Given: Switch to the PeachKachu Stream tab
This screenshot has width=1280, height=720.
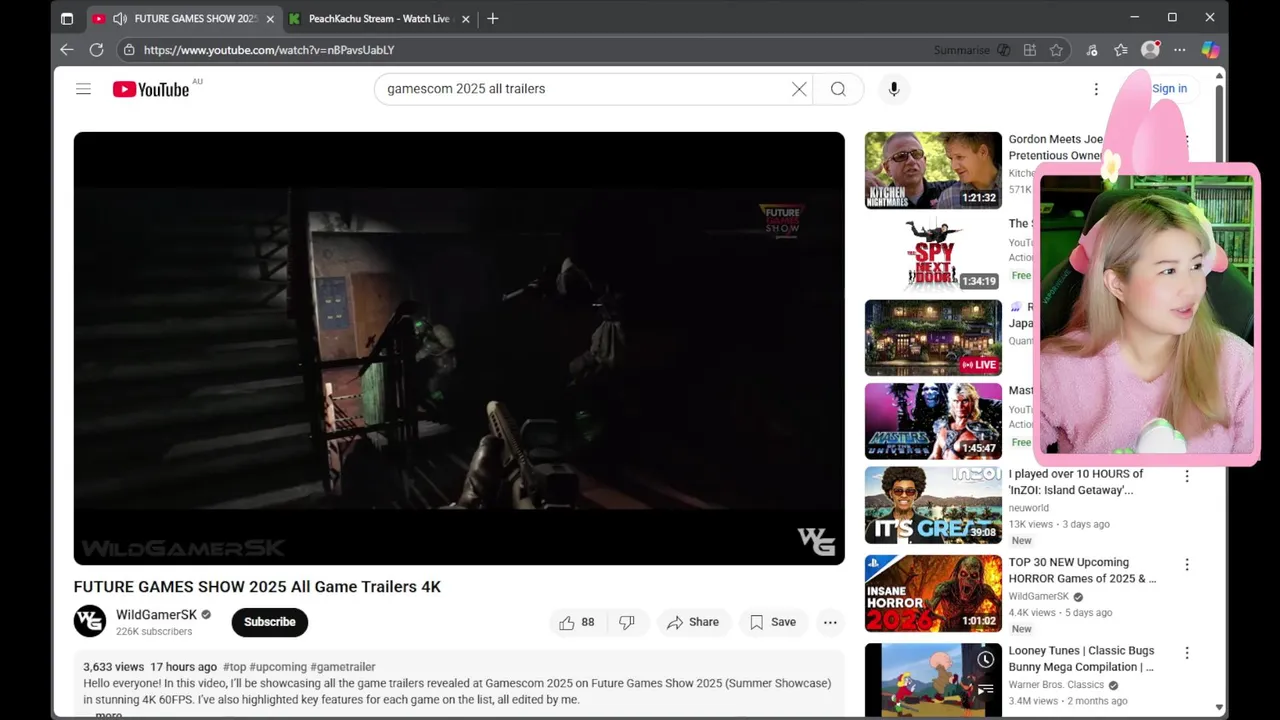Looking at the screenshot, I should click(x=379, y=18).
